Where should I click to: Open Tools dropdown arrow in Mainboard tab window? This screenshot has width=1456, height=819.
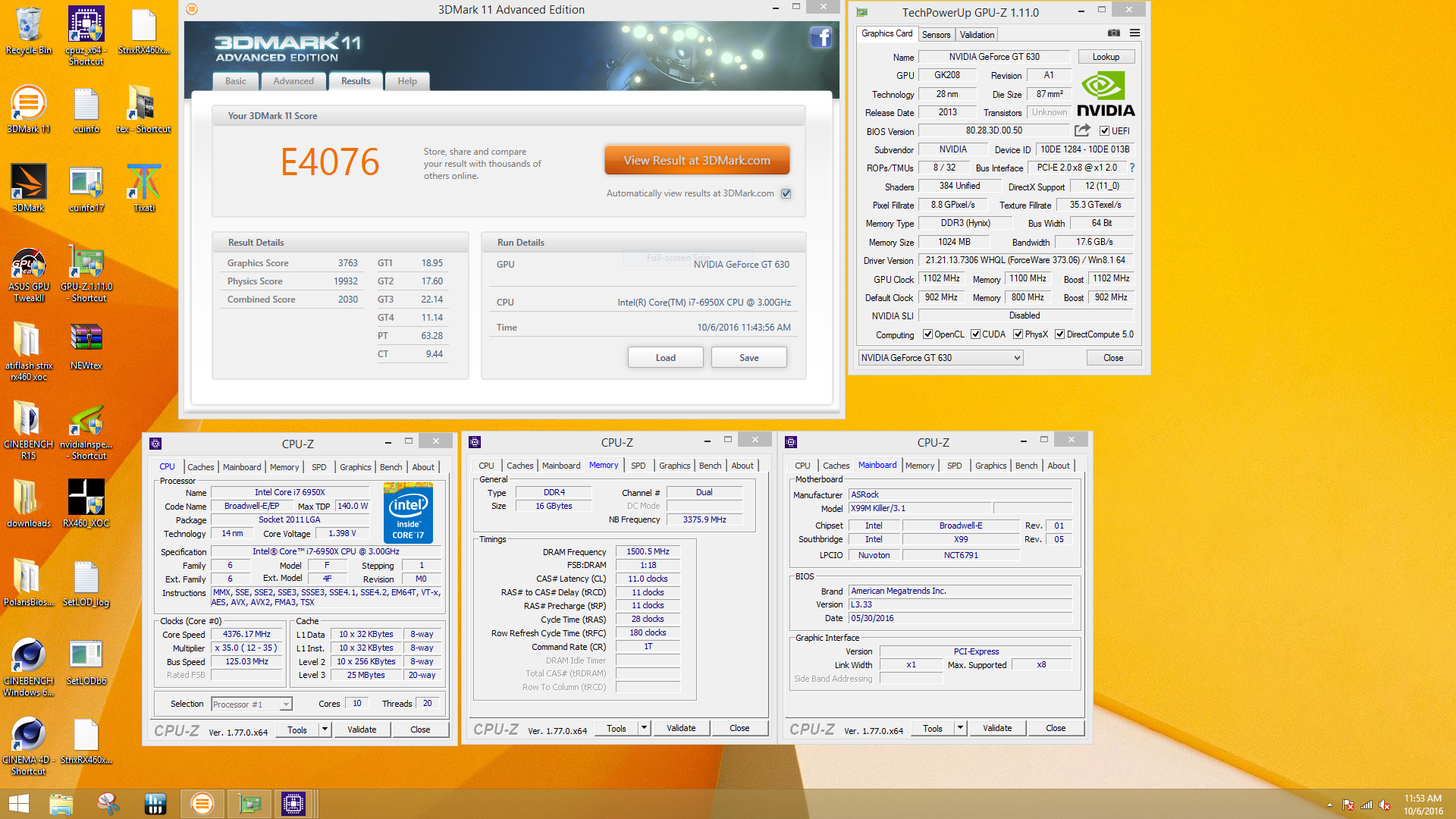point(960,728)
